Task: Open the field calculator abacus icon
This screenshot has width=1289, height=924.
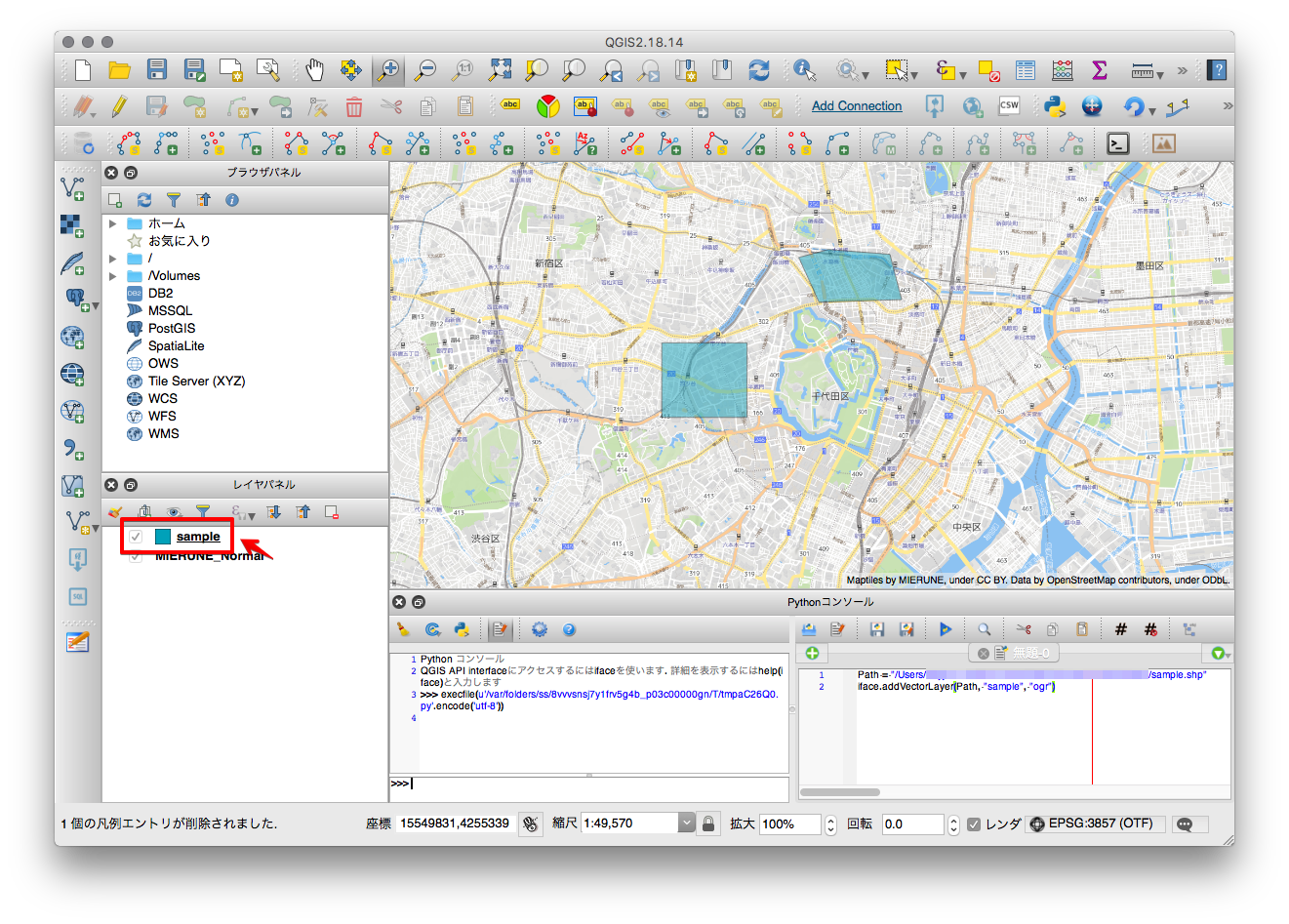Action: coord(1063,69)
